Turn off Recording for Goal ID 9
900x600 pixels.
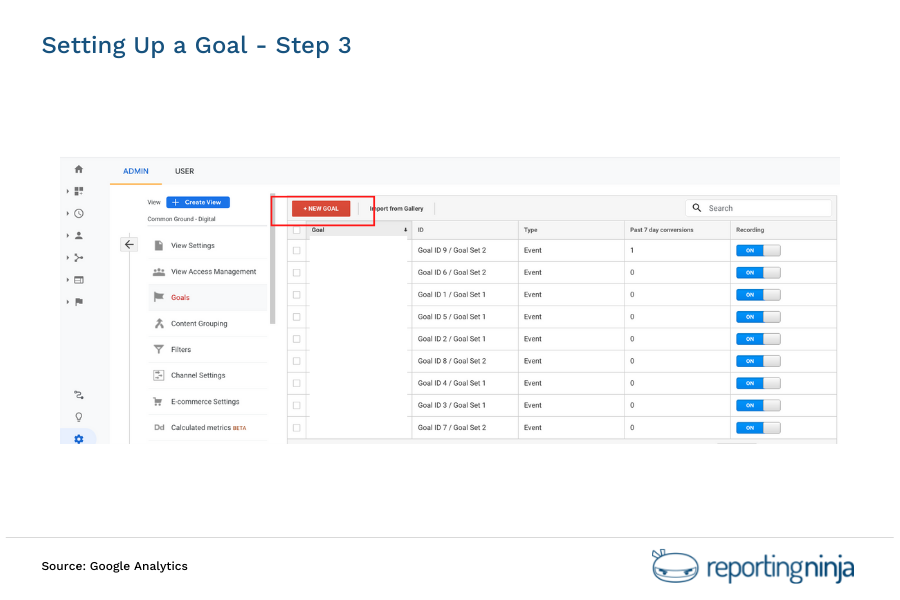tap(758, 250)
